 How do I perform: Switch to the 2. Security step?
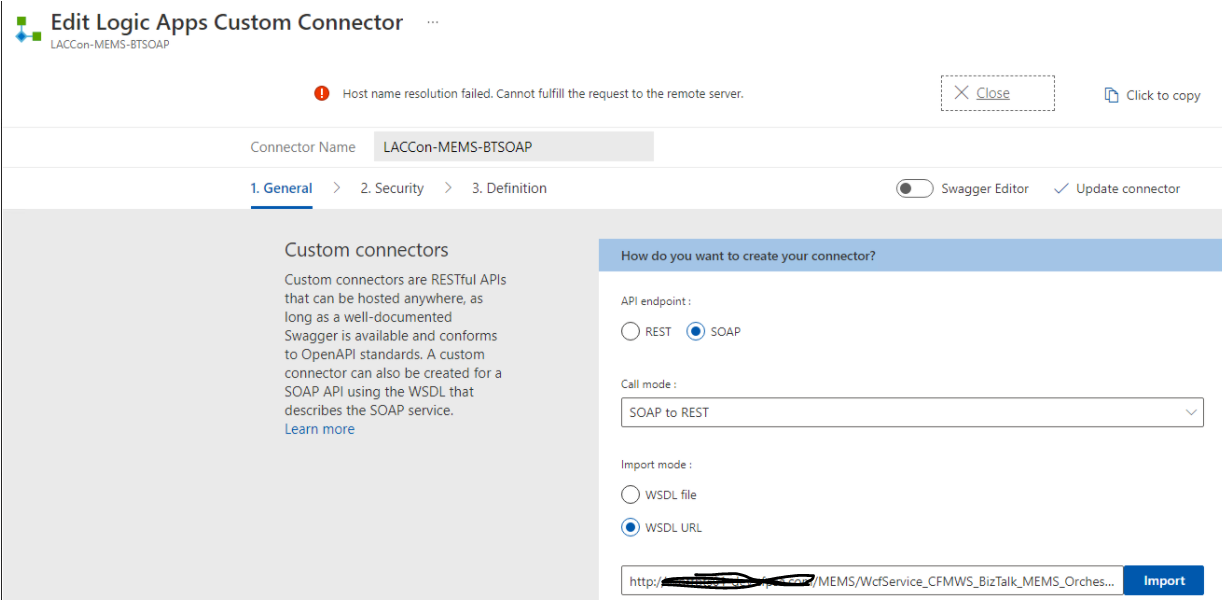(x=391, y=188)
